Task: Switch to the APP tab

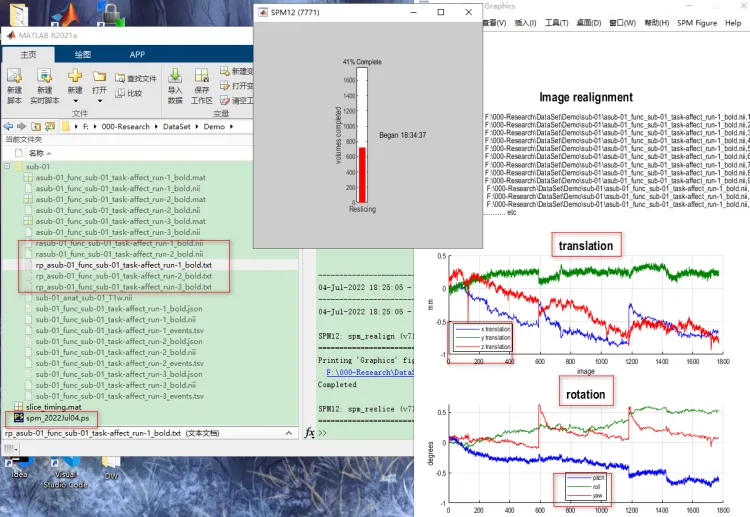Action: click(137, 55)
